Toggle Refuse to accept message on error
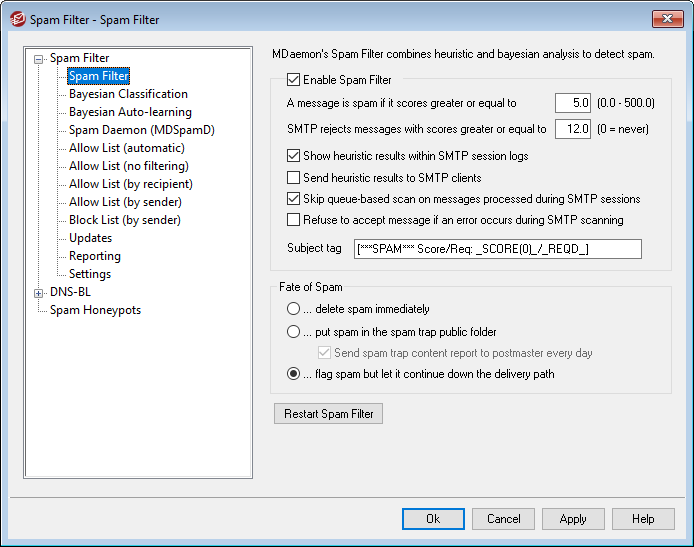The width and height of the screenshot is (694, 547). [x=293, y=220]
